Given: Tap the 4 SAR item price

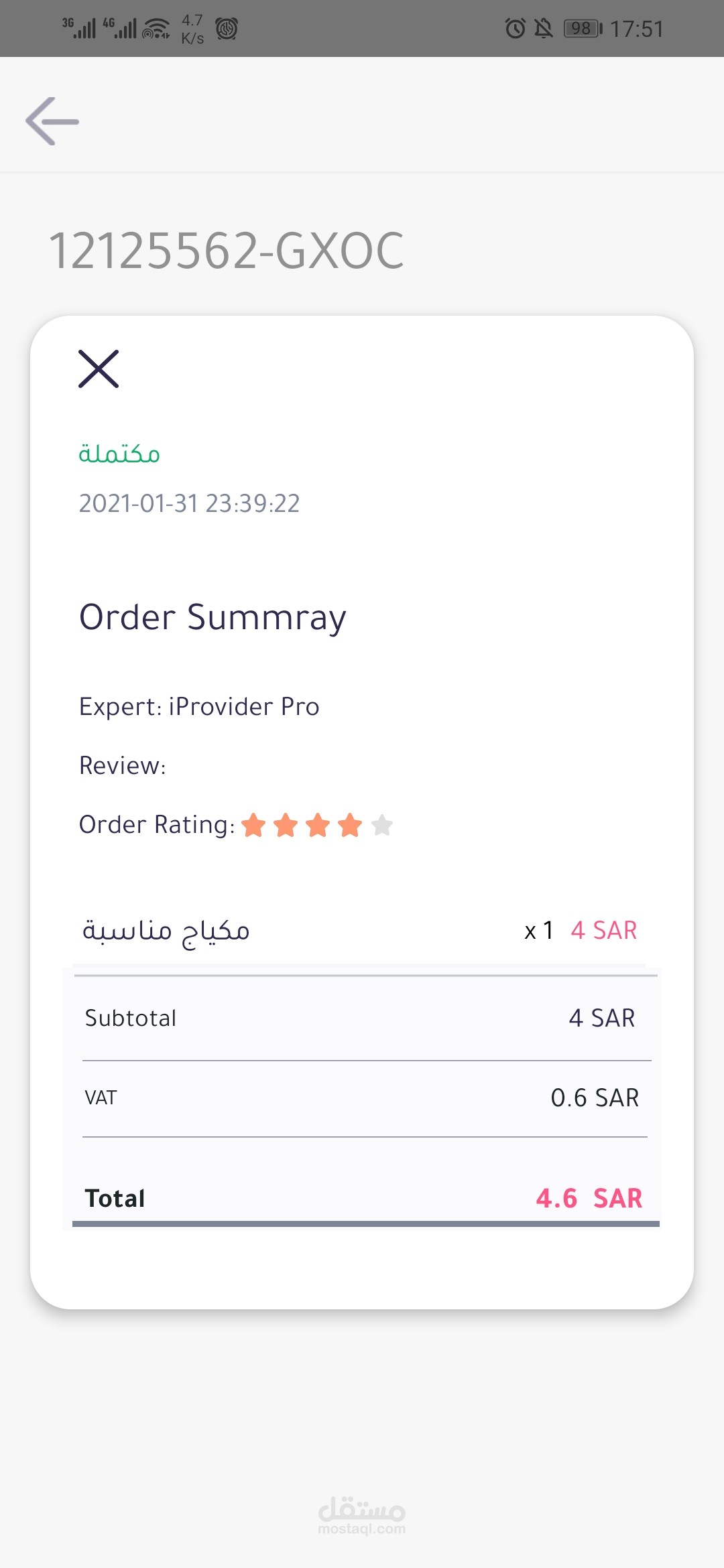Looking at the screenshot, I should 603,930.
